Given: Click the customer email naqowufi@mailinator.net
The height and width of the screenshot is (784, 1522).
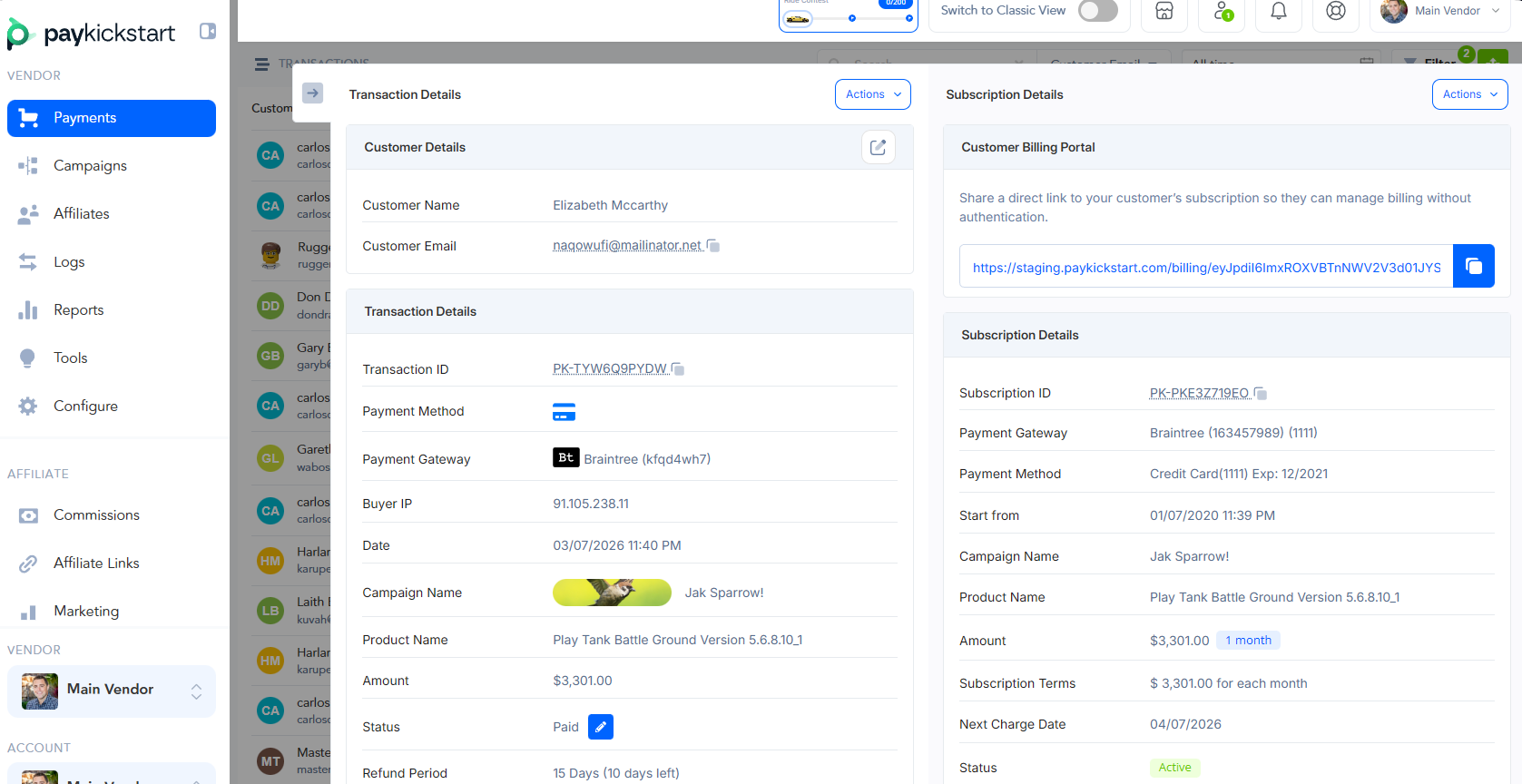Looking at the screenshot, I should pos(627,246).
